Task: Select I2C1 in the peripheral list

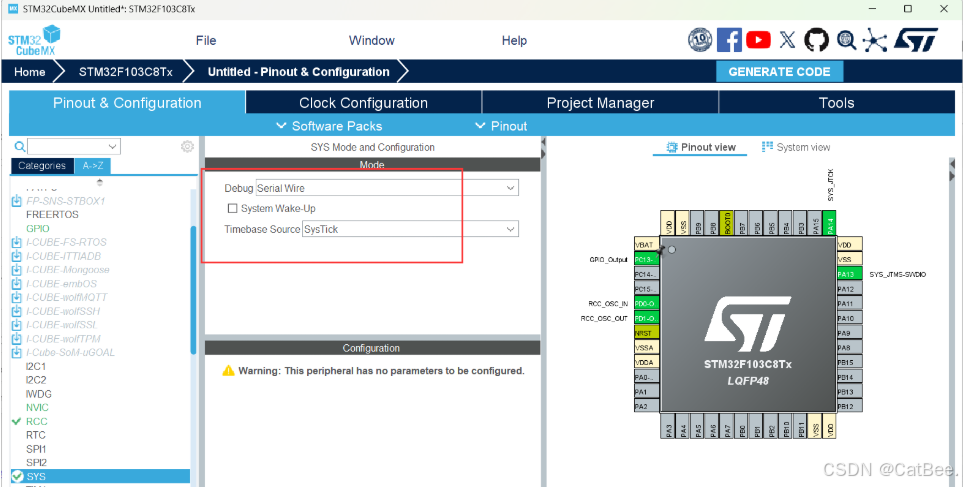Action: coord(36,366)
